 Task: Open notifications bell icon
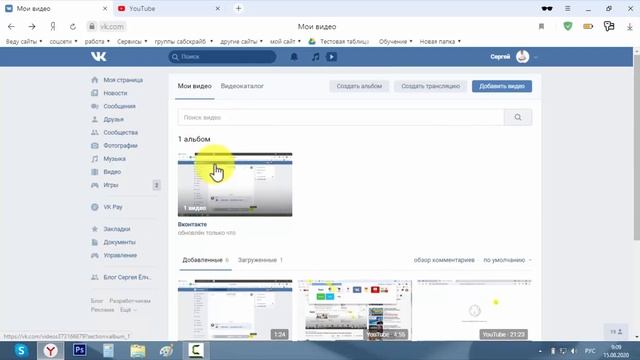[x=294, y=57]
